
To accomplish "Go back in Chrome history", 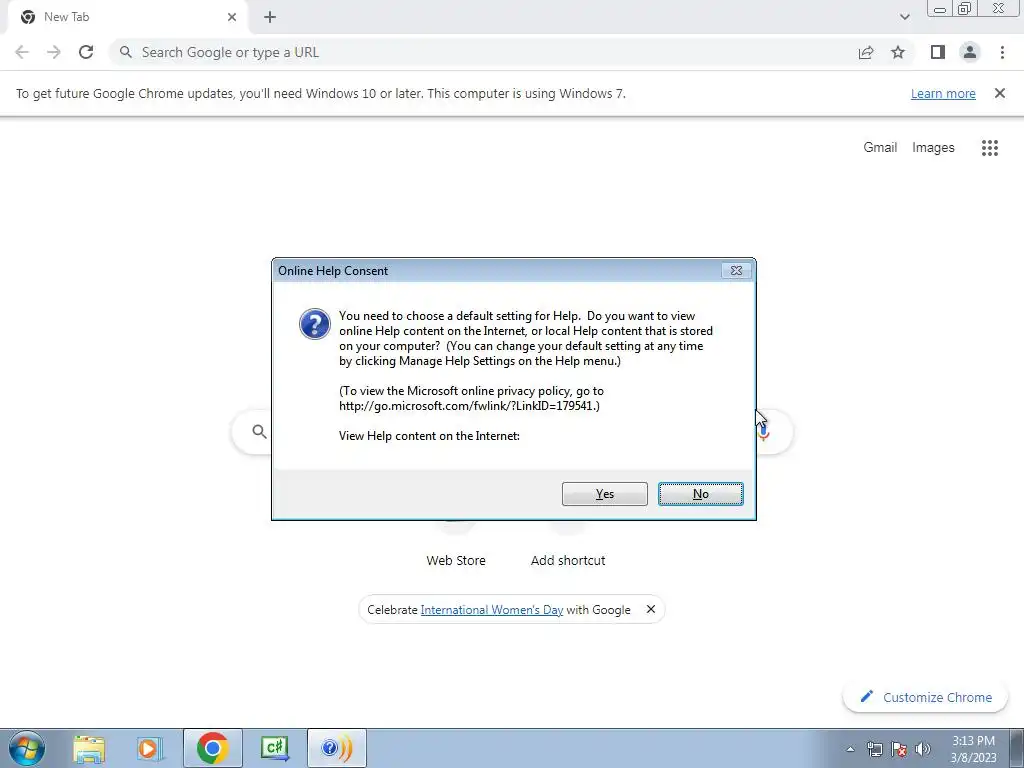I will [x=22, y=52].
